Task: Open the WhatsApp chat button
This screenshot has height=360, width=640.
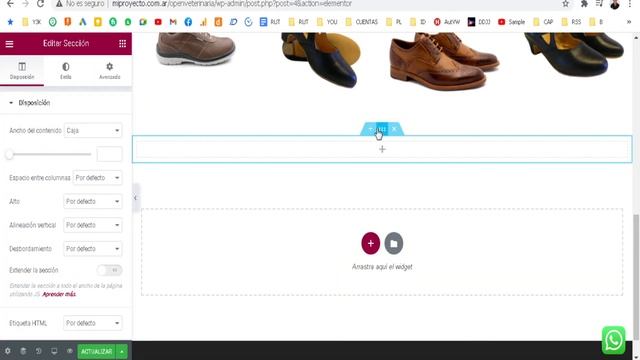Action: click(613, 340)
